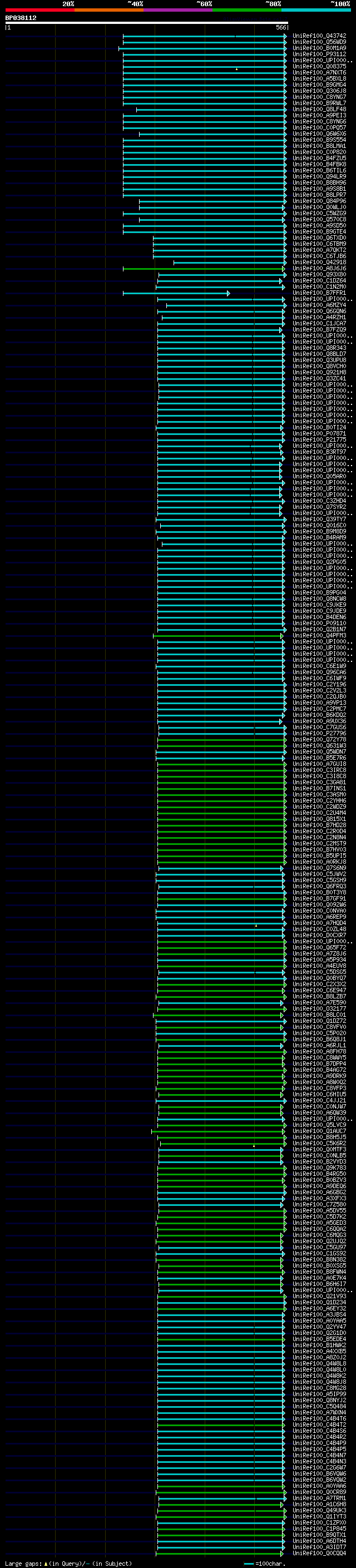Open hit UniRef100_C6E1W9
The height and width of the screenshot is (1568, 356).
319,666
